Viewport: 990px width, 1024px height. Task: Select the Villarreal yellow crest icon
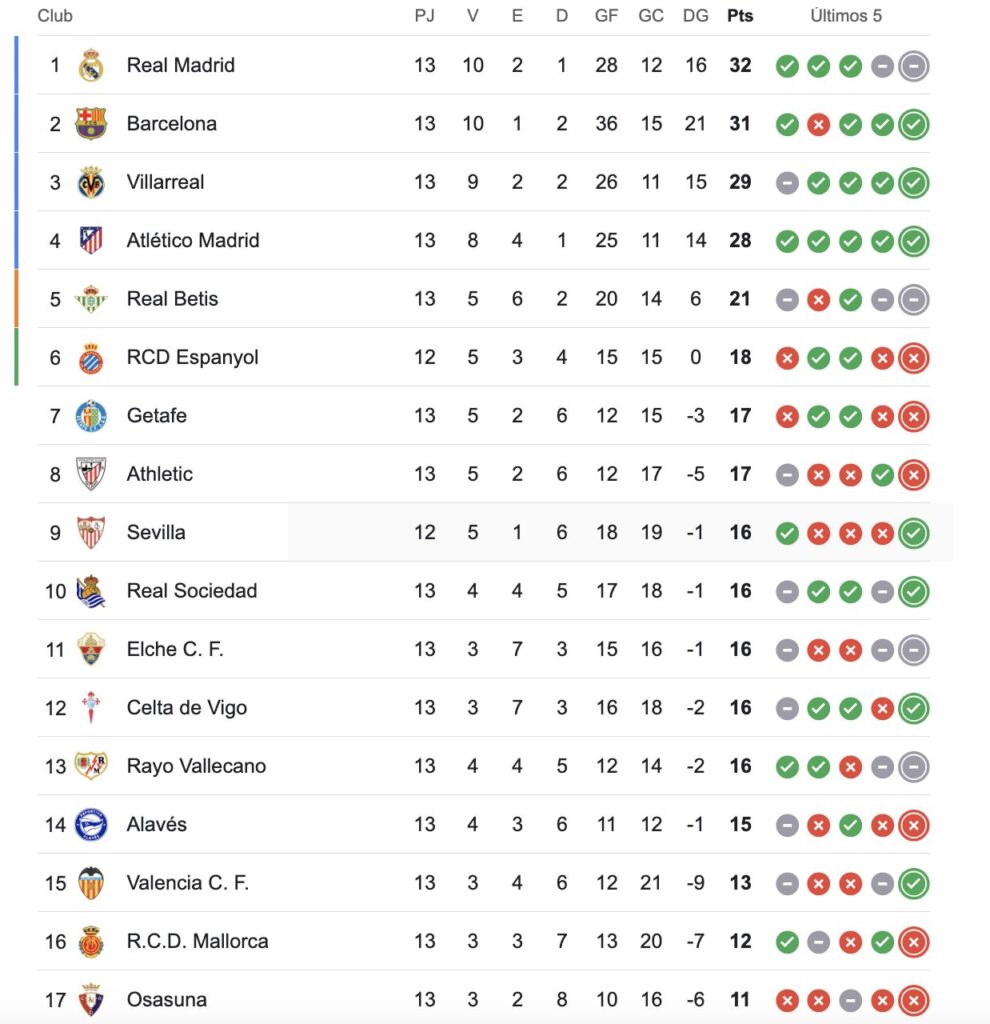[91, 182]
